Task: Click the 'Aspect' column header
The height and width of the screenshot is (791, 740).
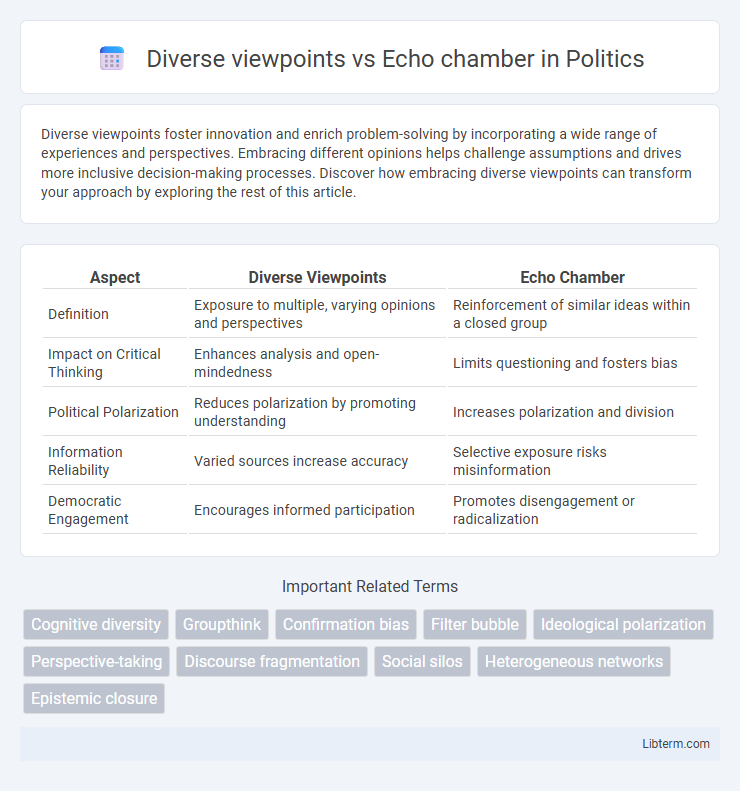Action: tap(115, 277)
